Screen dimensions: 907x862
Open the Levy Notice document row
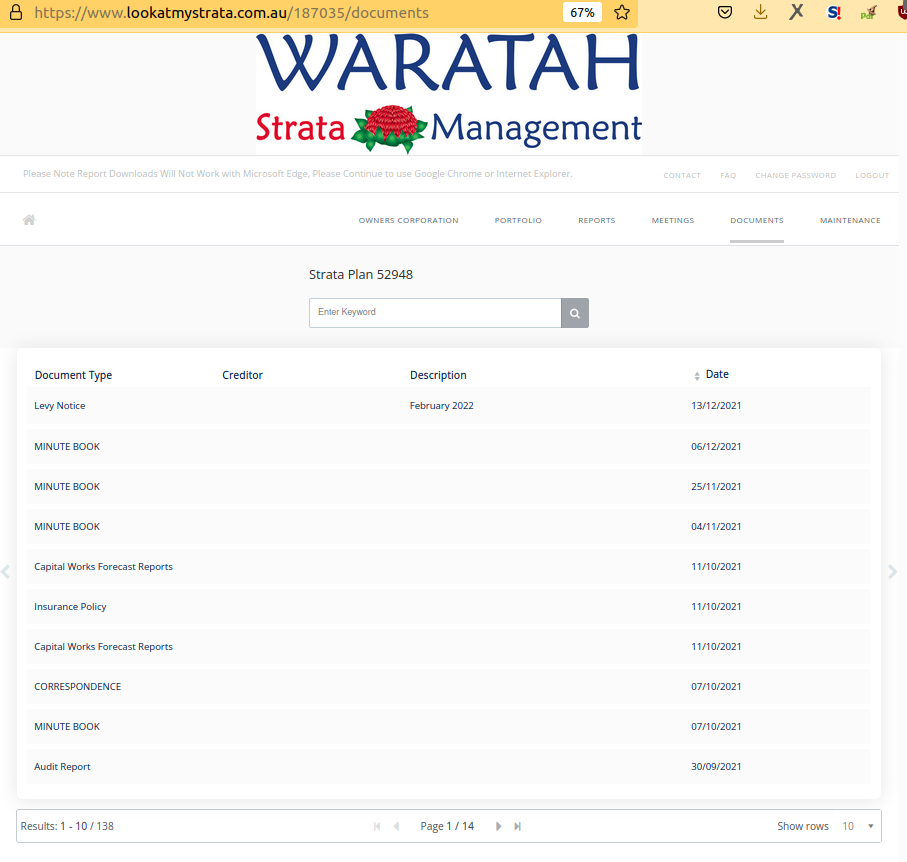pyautogui.click(x=449, y=406)
